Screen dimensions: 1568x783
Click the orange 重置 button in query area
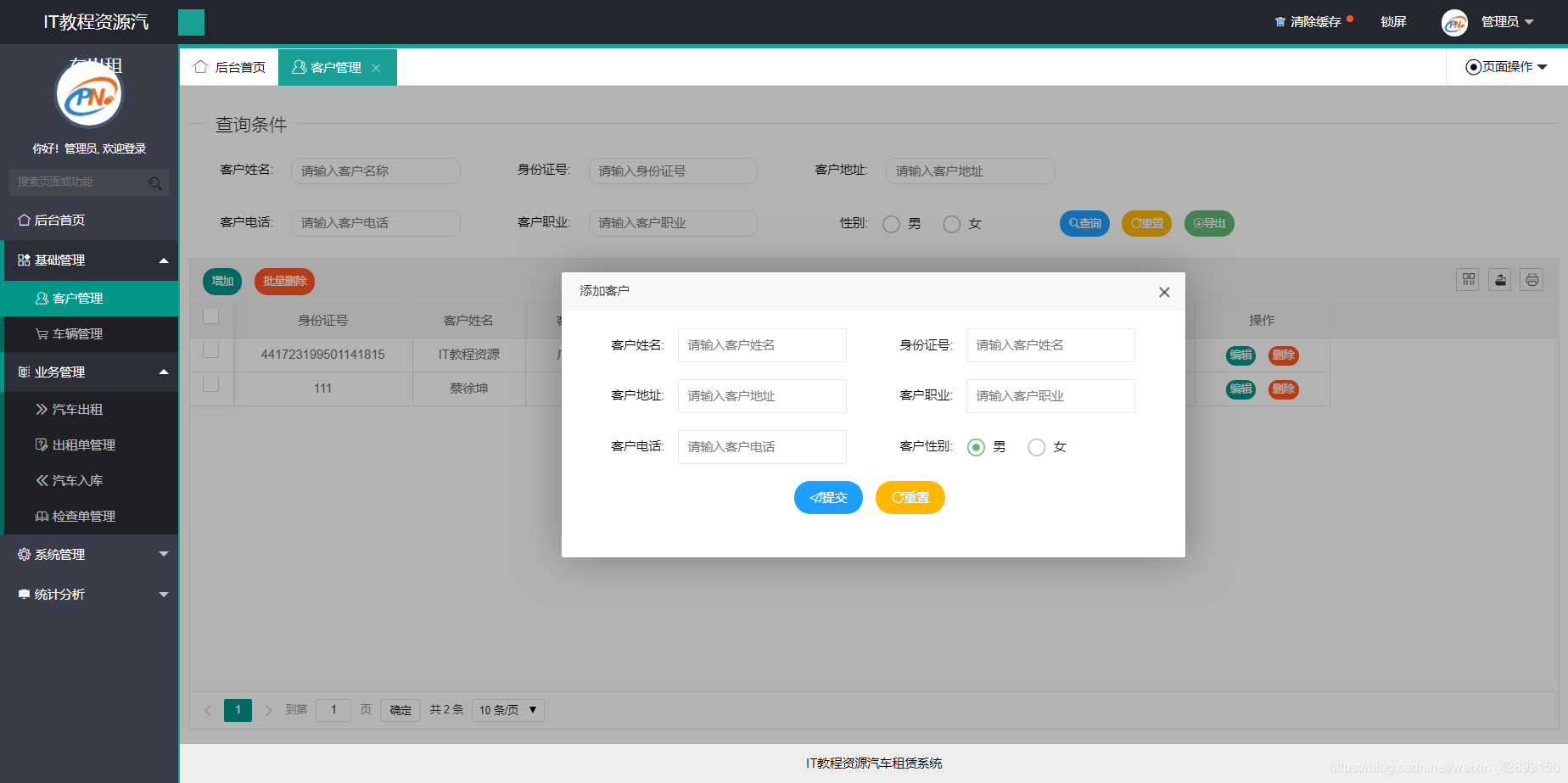1146,223
